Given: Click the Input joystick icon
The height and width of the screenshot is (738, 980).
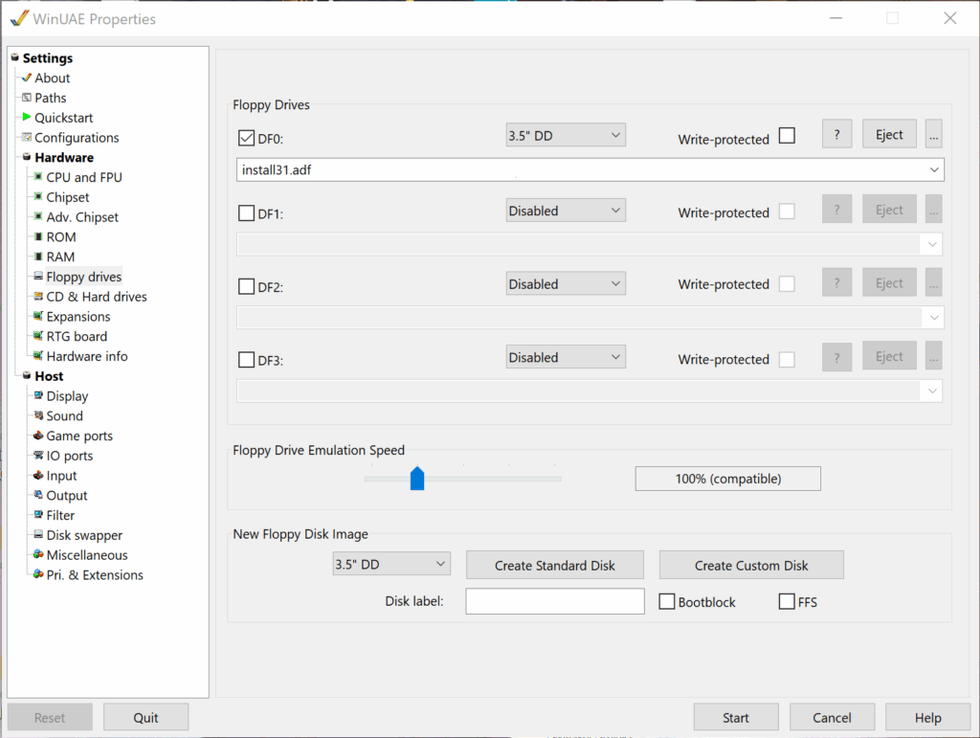Looking at the screenshot, I should coord(38,476).
